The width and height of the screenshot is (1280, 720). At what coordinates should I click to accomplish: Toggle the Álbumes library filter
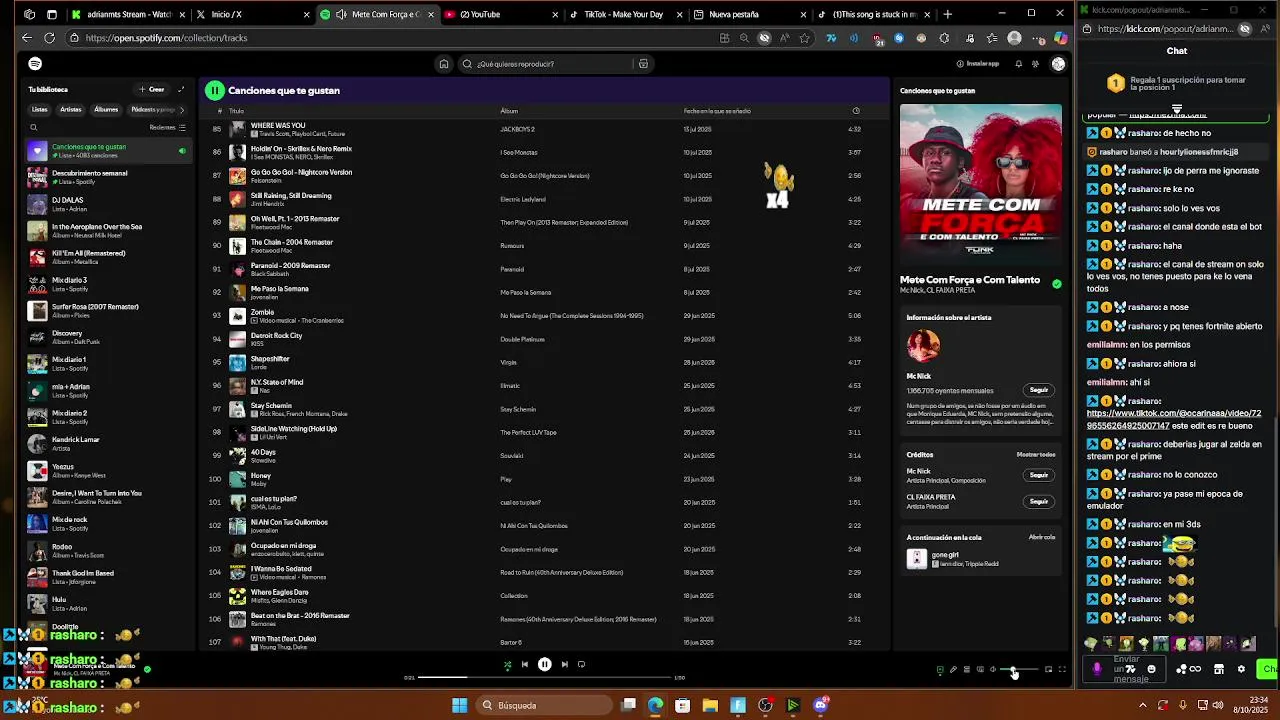point(106,109)
